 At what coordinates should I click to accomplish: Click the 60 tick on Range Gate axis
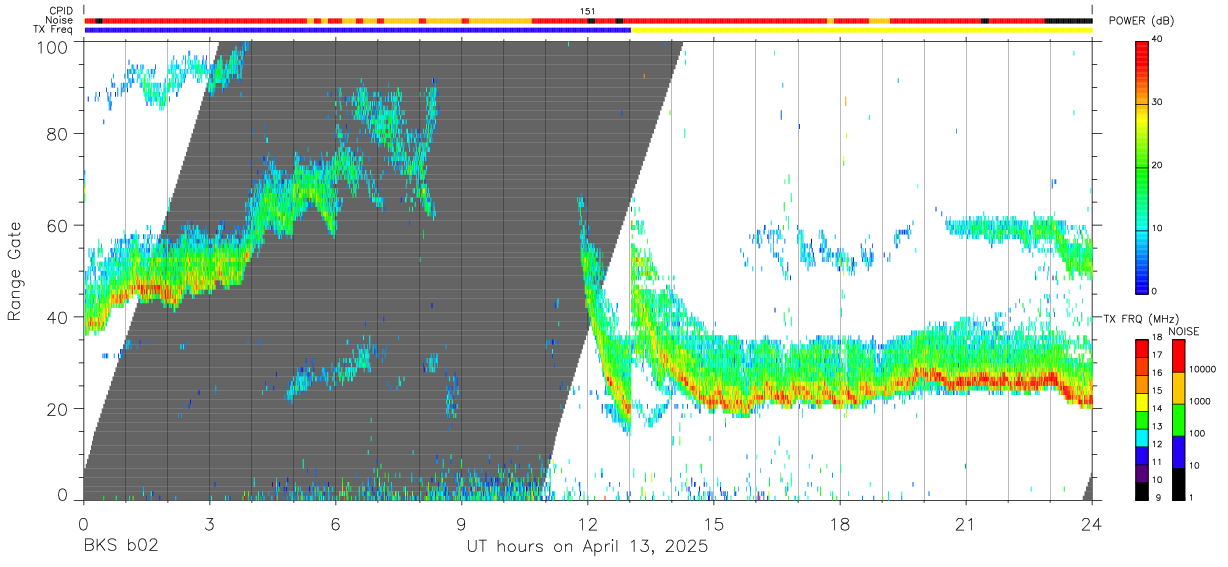pos(59,226)
